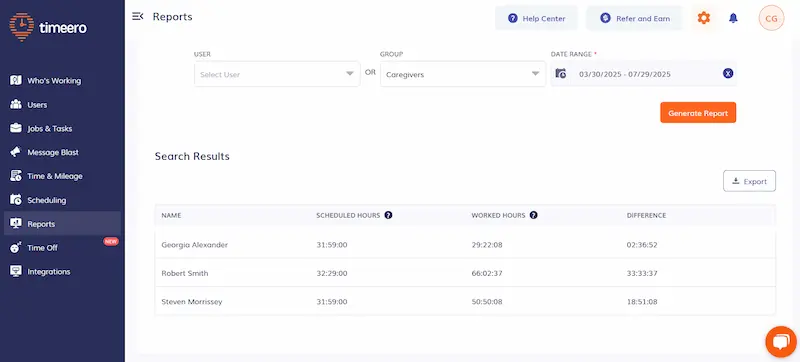This screenshot has width=800, height=362.
Task: Open the Help Center button
Action: coord(536,18)
